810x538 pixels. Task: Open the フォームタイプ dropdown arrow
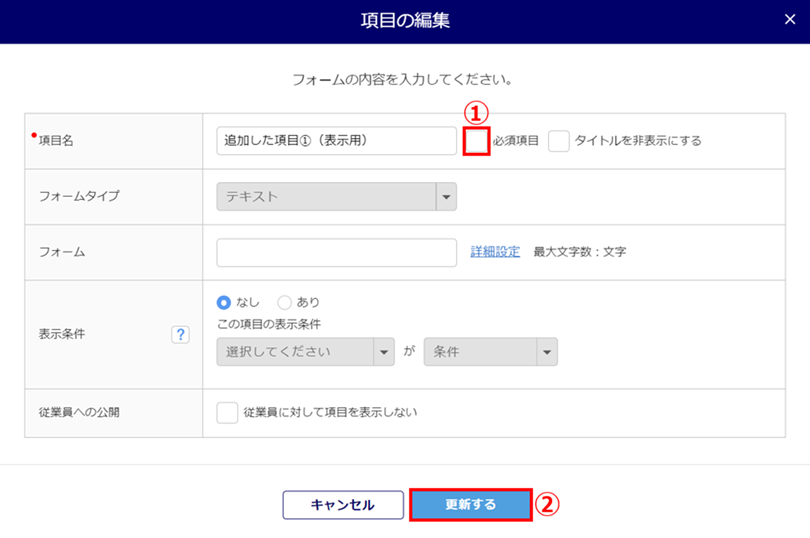446,197
